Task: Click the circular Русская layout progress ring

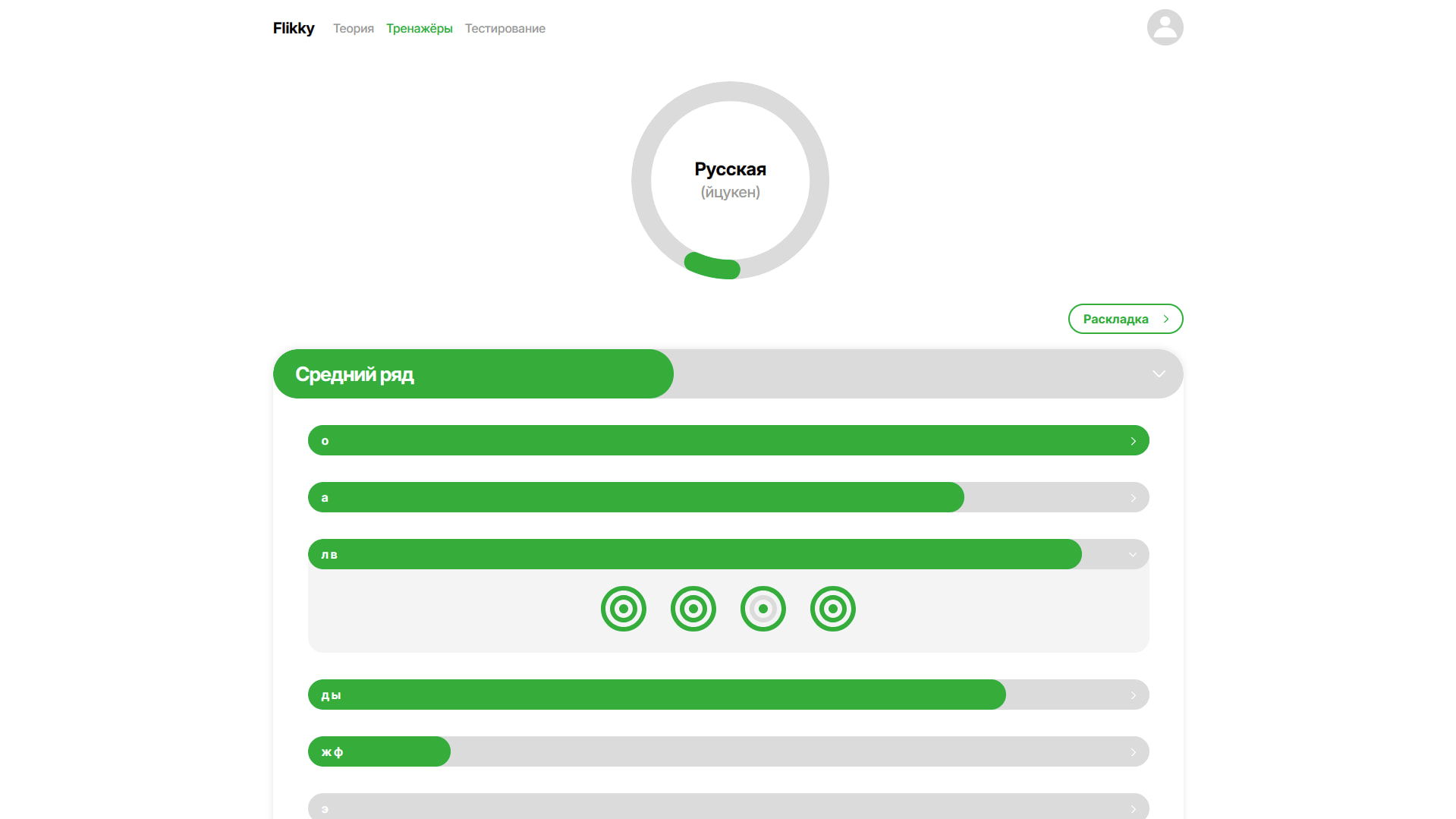Action: click(x=730, y=181)
